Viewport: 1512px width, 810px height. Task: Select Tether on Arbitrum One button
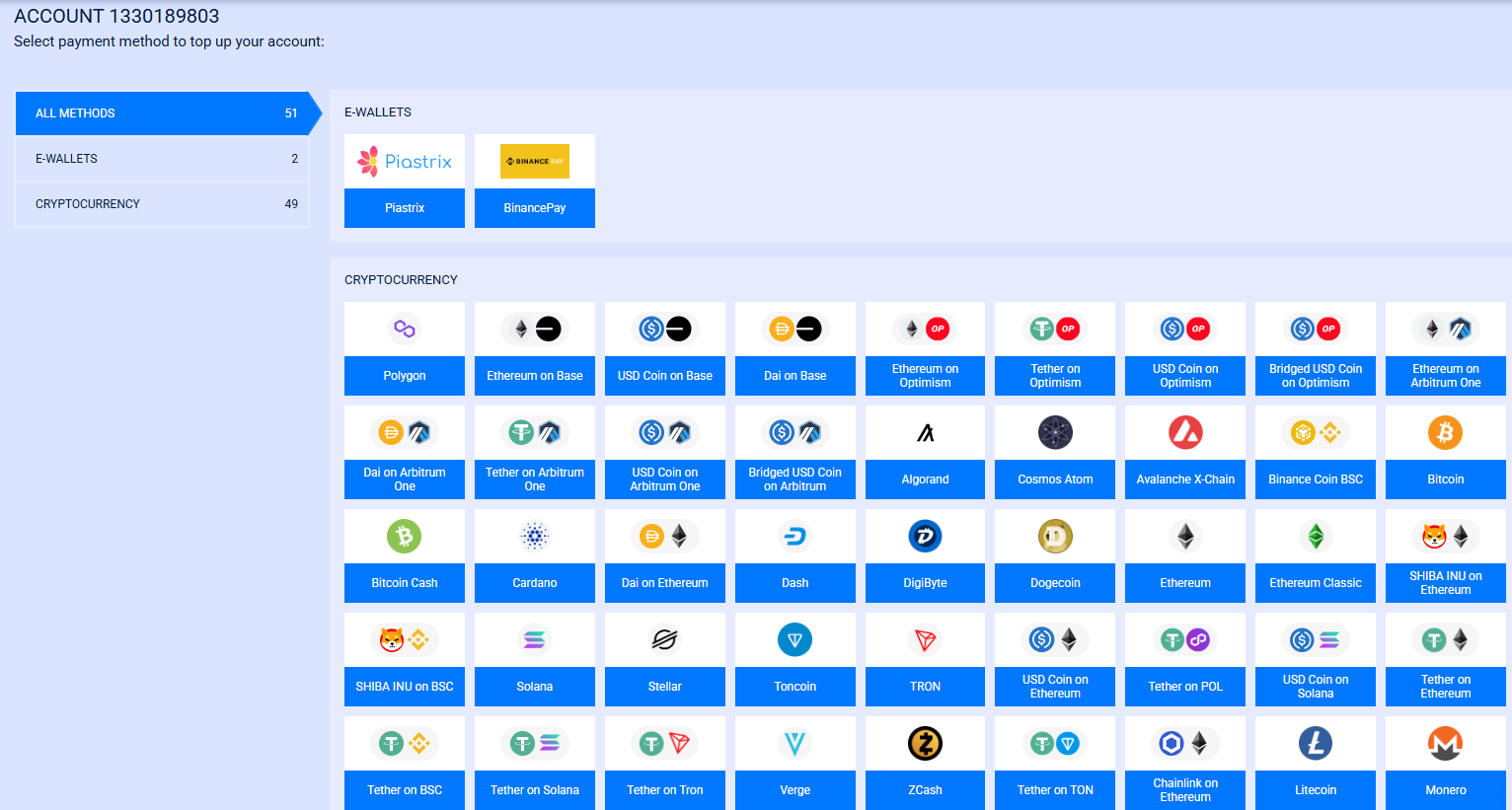tap(535, 479)
